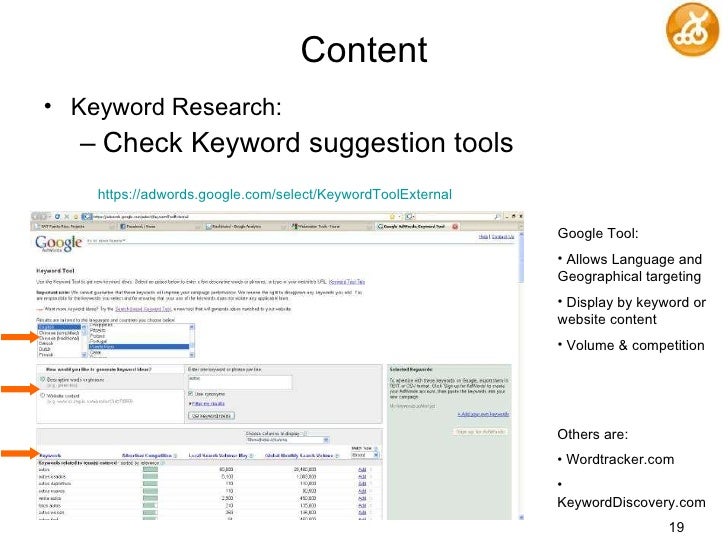Select Portugal in the country list

click(x=98, y=341)
